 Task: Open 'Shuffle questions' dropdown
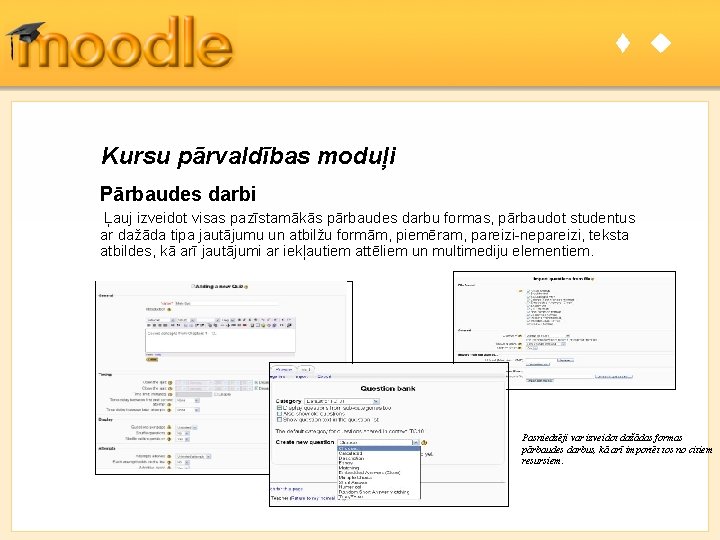tap(183, 433)
